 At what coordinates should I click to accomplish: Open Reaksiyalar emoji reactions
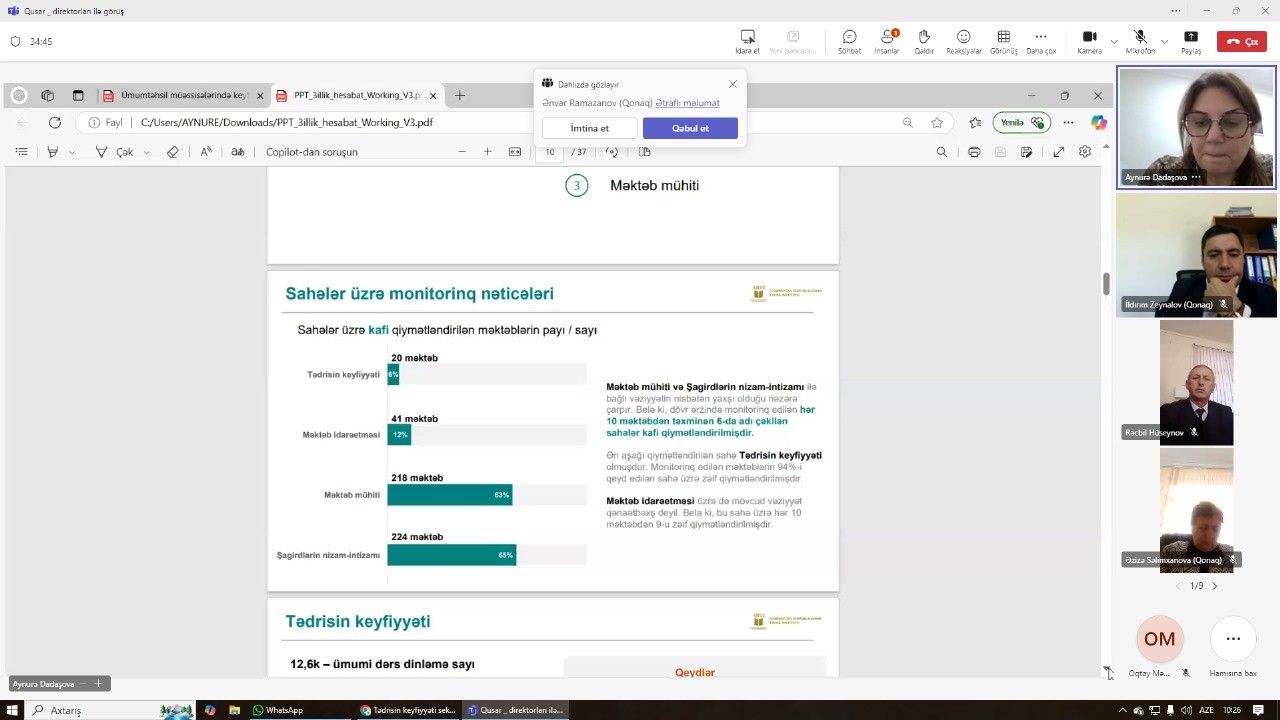[x=963, y=41]
